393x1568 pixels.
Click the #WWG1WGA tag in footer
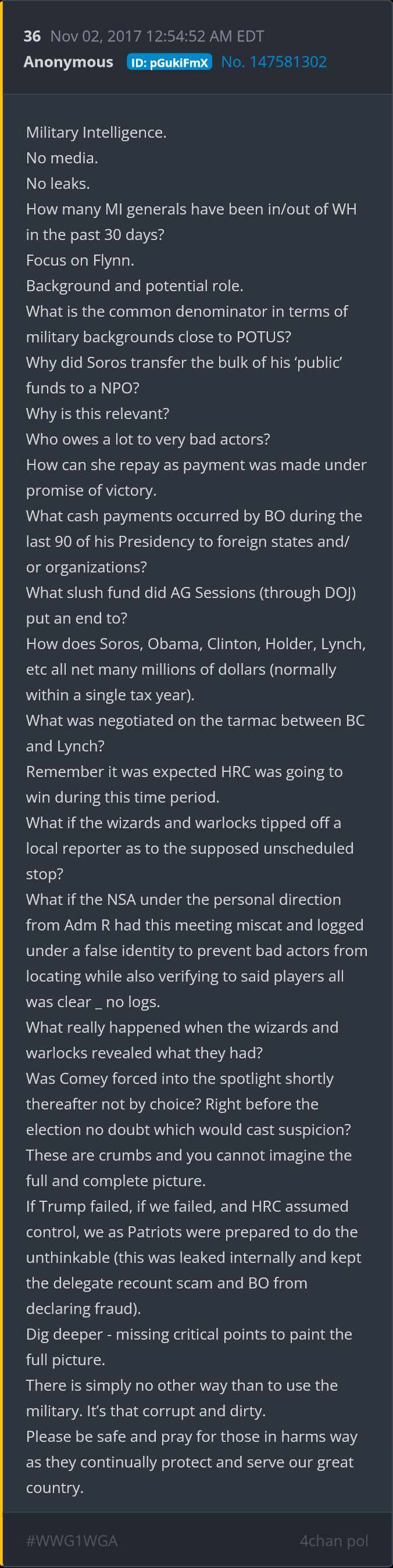(72, 1541)
